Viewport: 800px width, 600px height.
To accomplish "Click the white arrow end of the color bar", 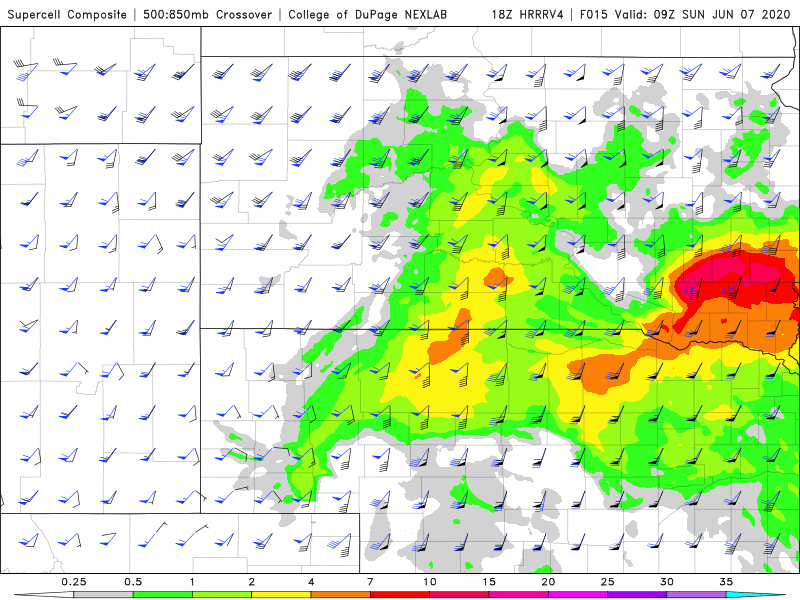I will 44,595.
